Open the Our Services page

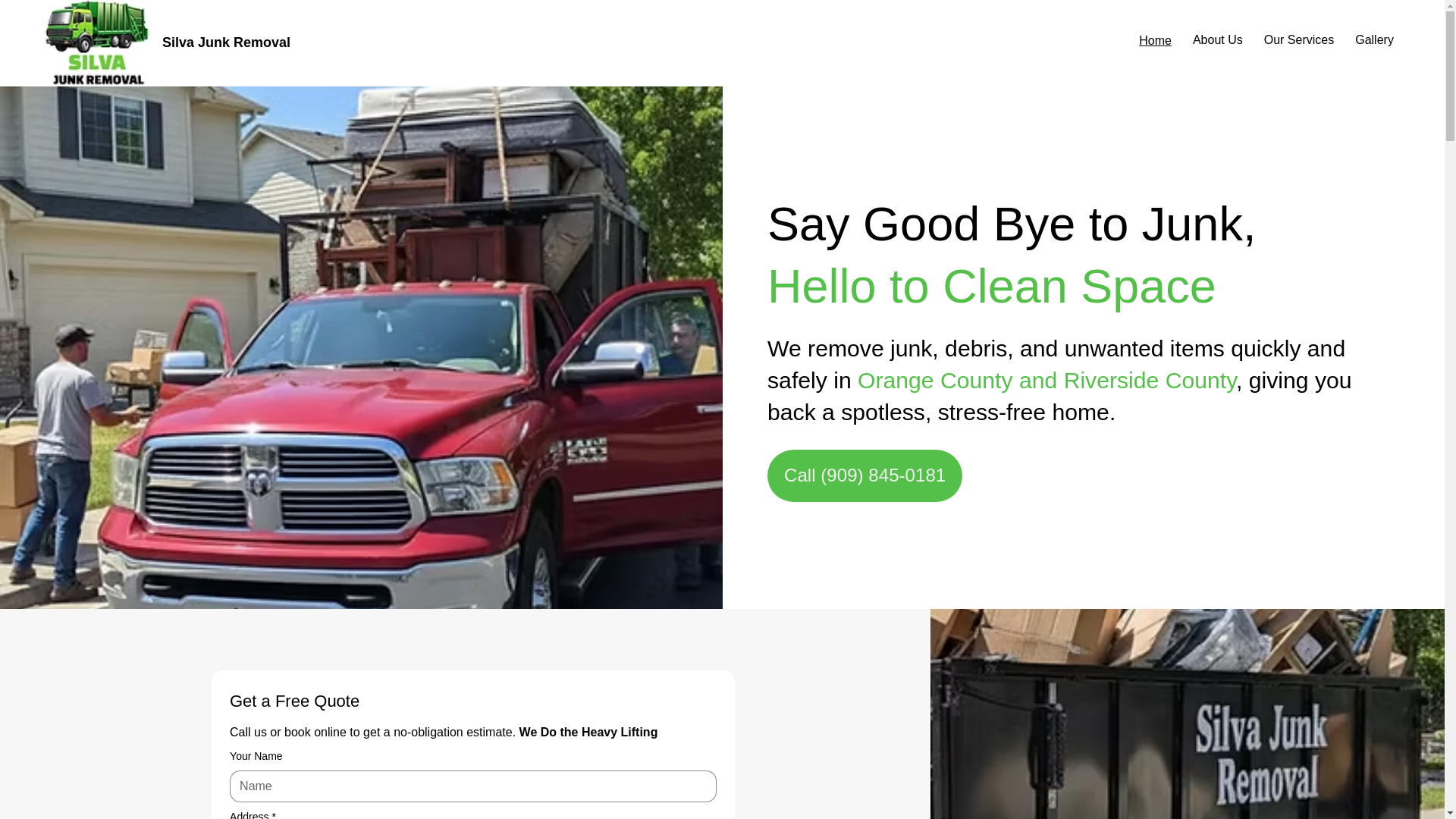tap(1298, 40)
